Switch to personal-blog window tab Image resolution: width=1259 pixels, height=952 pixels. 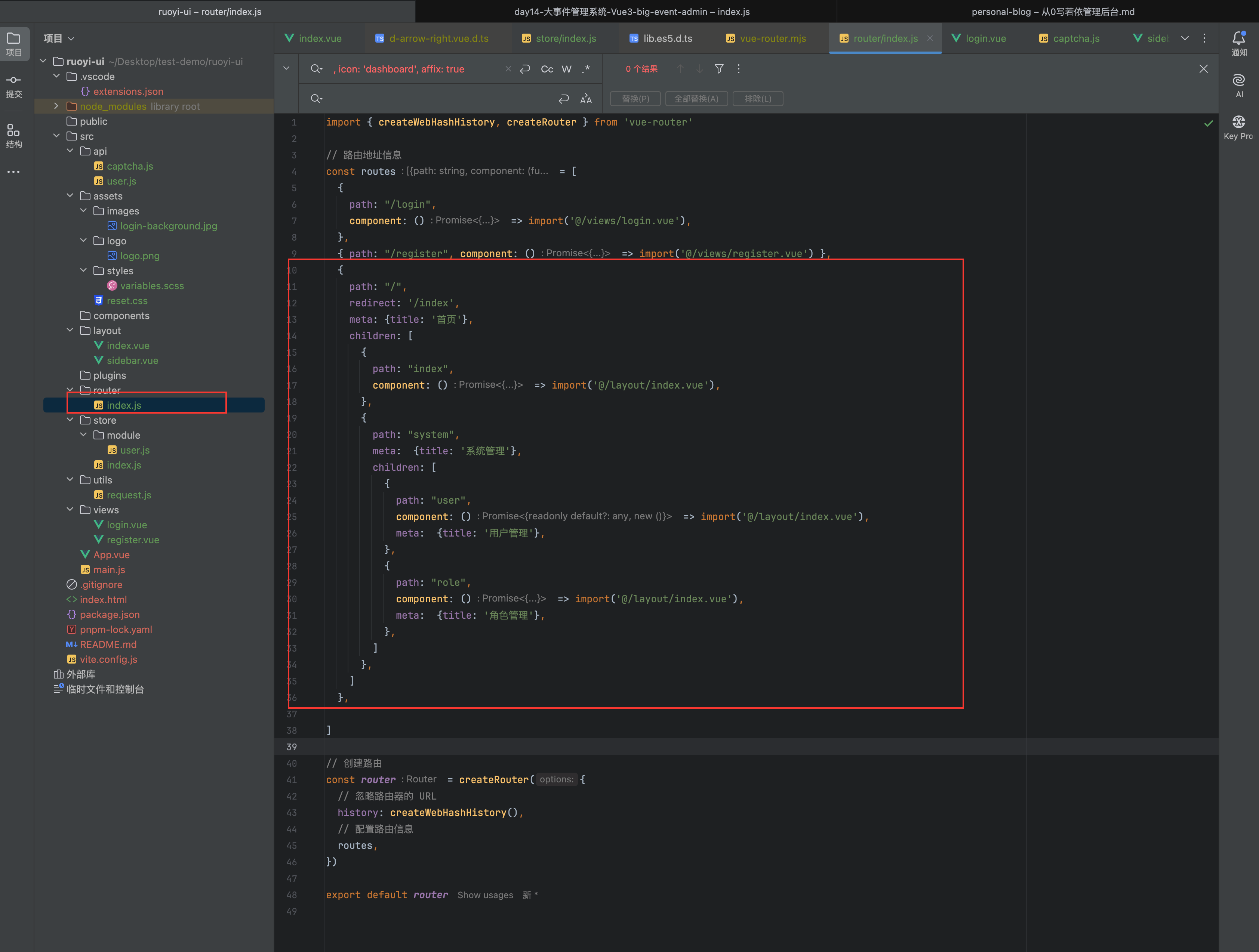[x=1052, y=11]
